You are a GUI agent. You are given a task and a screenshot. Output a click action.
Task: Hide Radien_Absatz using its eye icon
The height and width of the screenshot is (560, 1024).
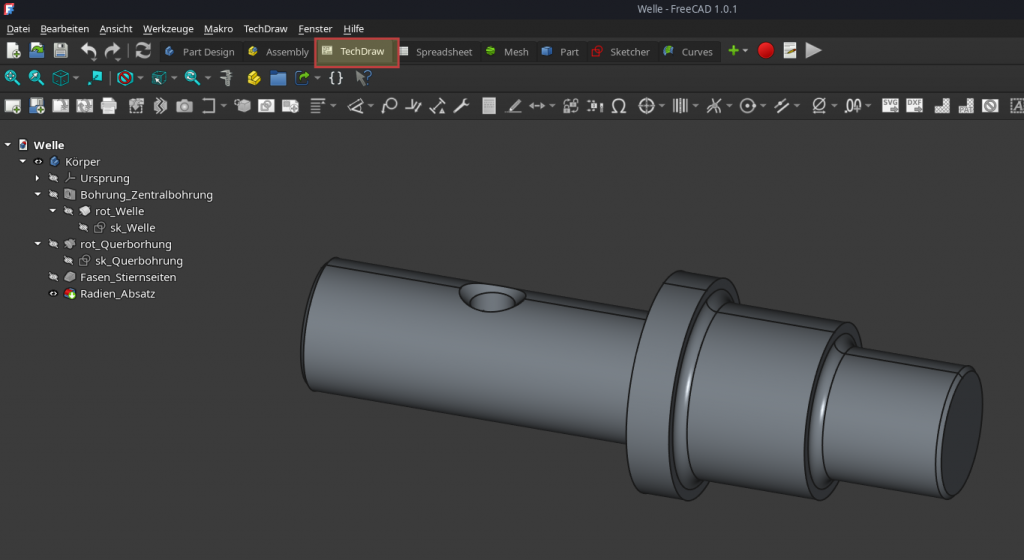53,294
